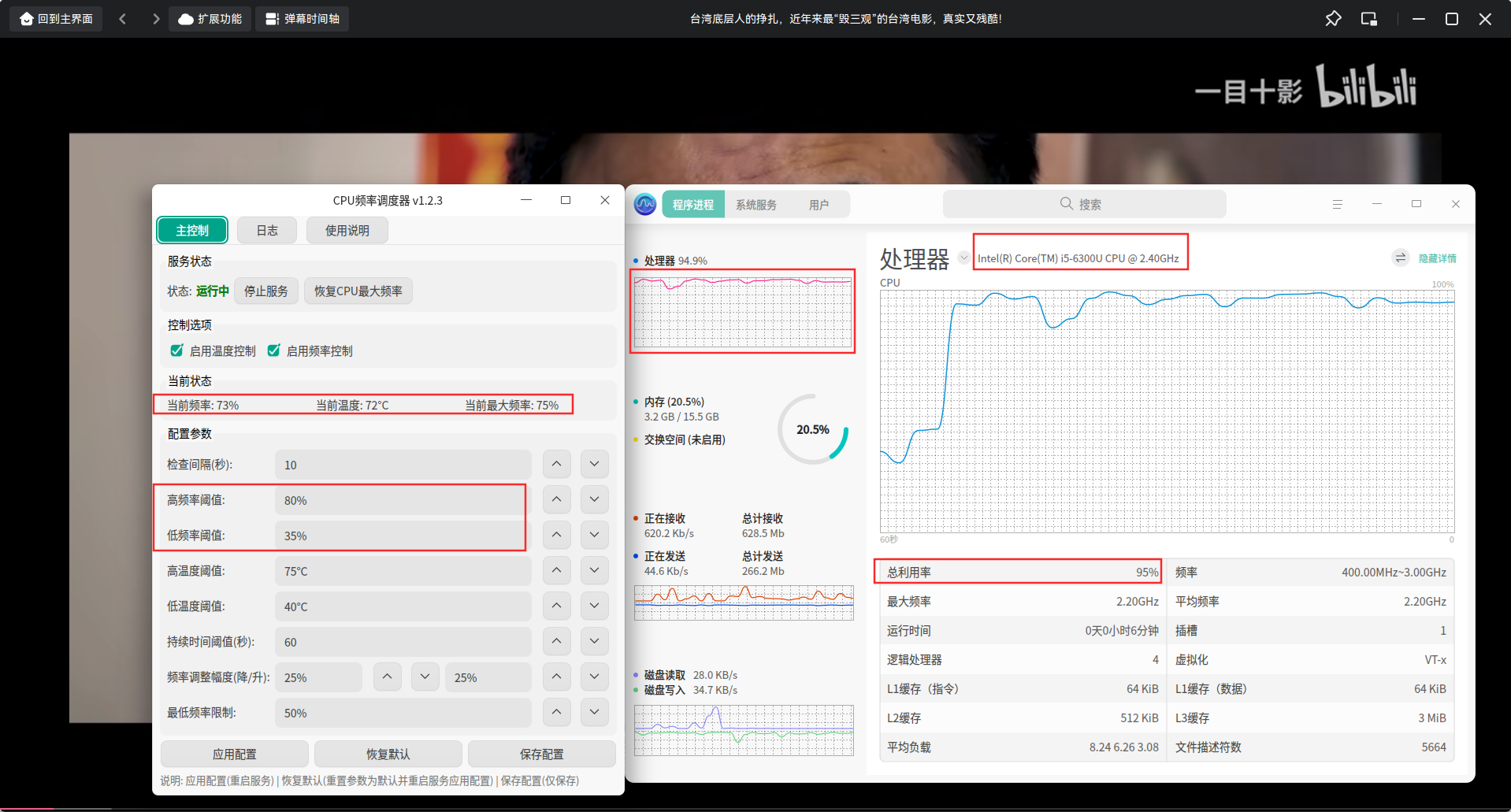Increase 高温度阈值 with up arrow
This screenshot has height=812, width=1511.
(x=557, y=570)
